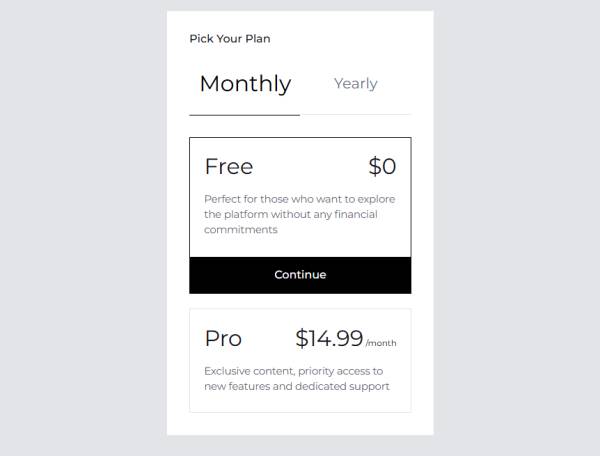The height and width of the screenshot is (456, 600).
Task: Click the Pick Your Plan heading
Action: pyautogui.click(x=230, y=39)
